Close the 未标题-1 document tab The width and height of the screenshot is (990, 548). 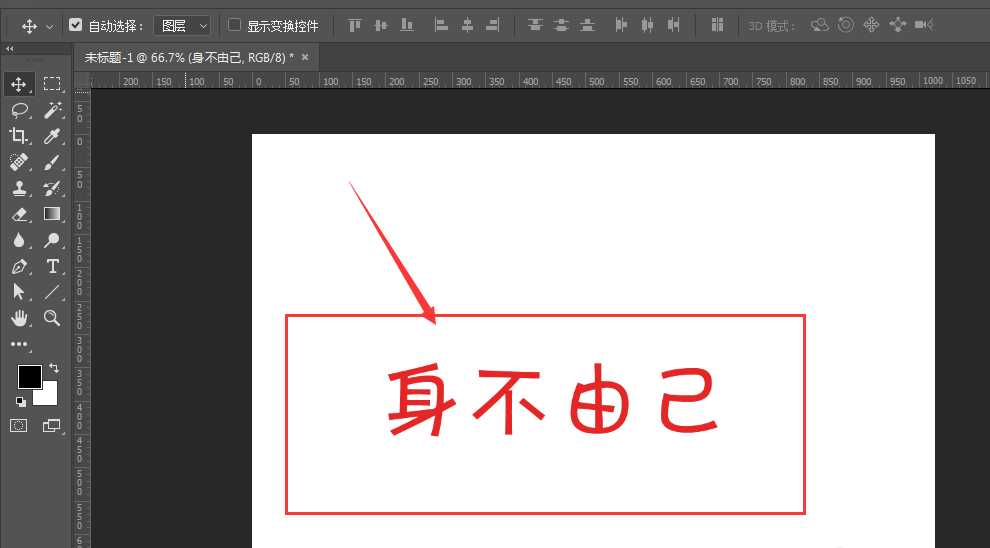pyautogui.click(x=305, y=57)
